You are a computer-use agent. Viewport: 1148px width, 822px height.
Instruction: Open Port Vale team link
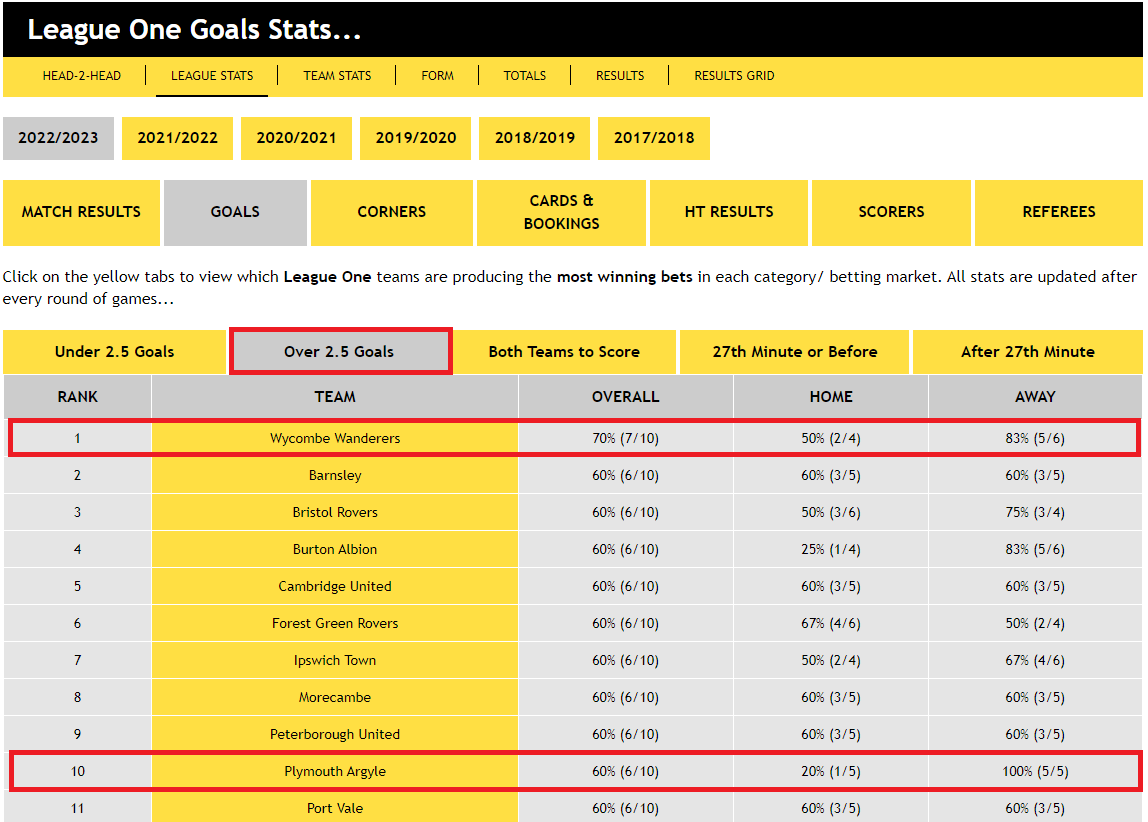pos(335,808)
